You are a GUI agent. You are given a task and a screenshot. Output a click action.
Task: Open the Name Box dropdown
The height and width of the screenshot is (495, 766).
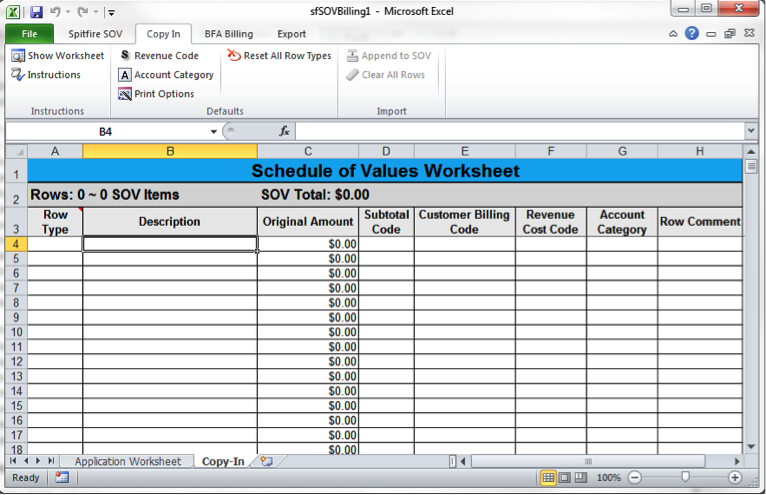click(213, 131)
